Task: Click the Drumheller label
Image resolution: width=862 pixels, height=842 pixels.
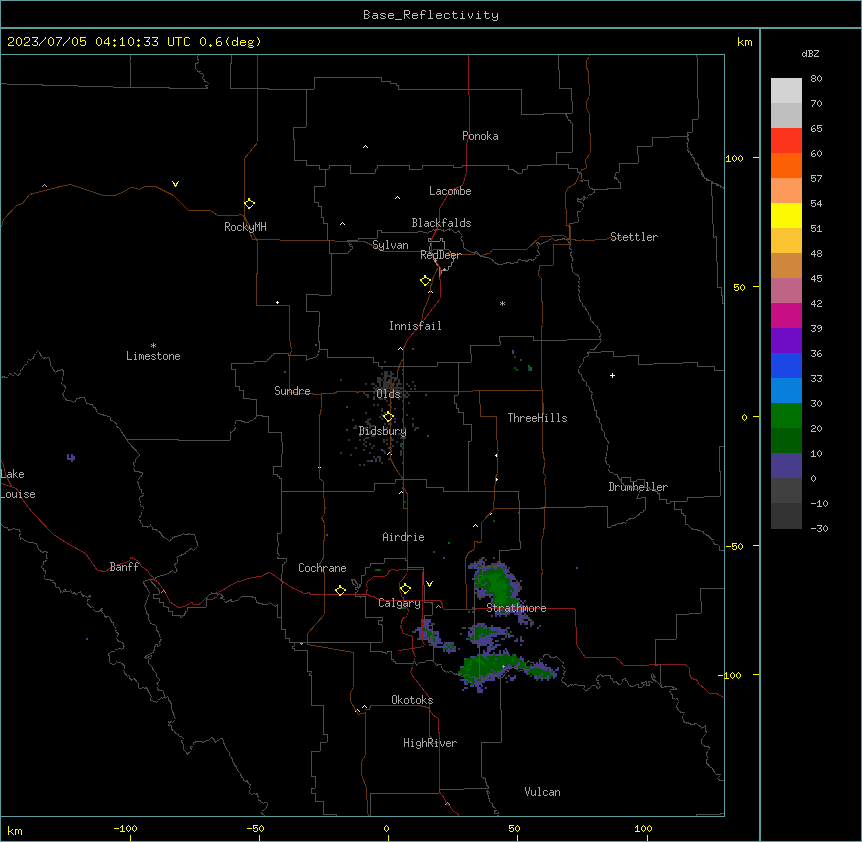Action: [638, 487]
